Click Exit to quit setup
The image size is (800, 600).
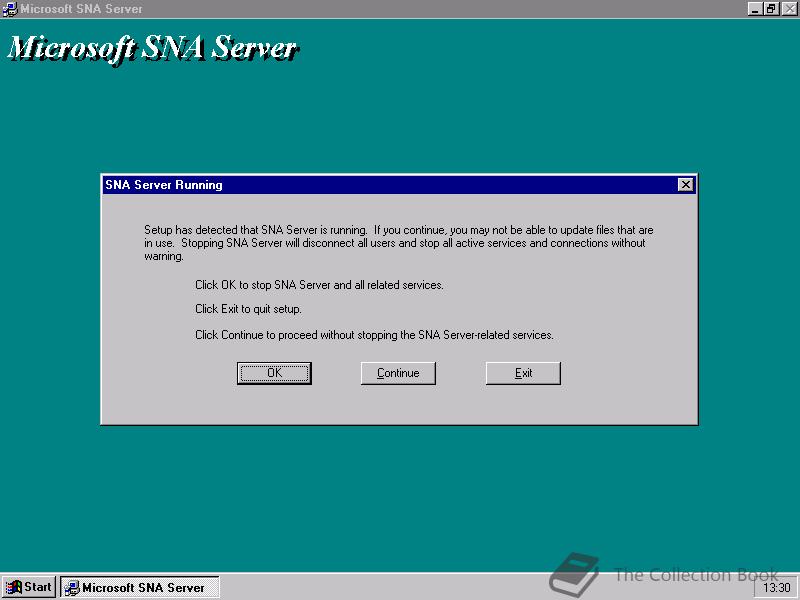point(523,373)
